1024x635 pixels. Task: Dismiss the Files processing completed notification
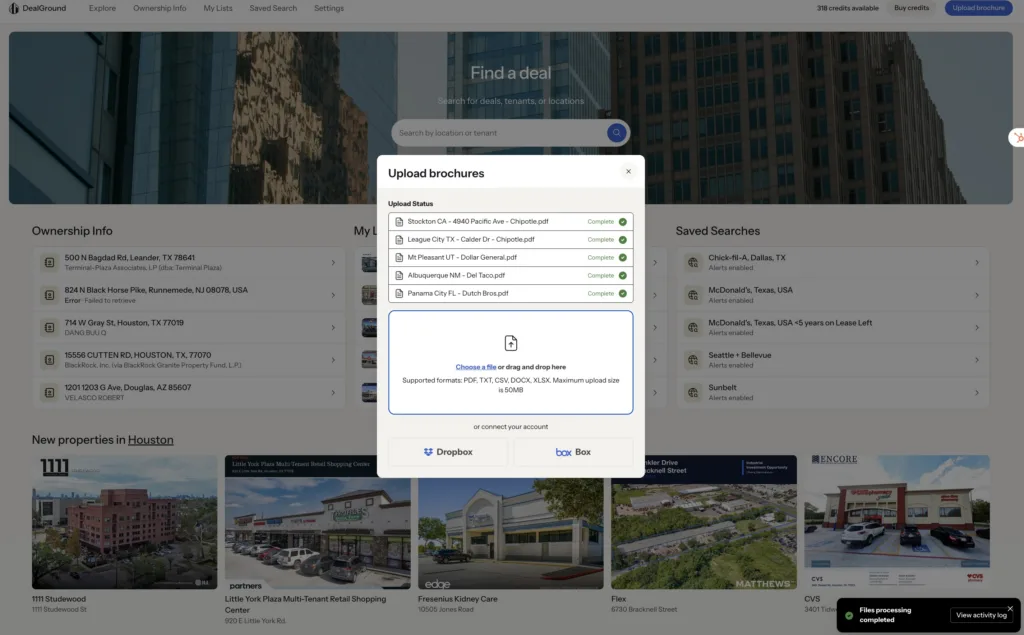[x=1010, y=608]
